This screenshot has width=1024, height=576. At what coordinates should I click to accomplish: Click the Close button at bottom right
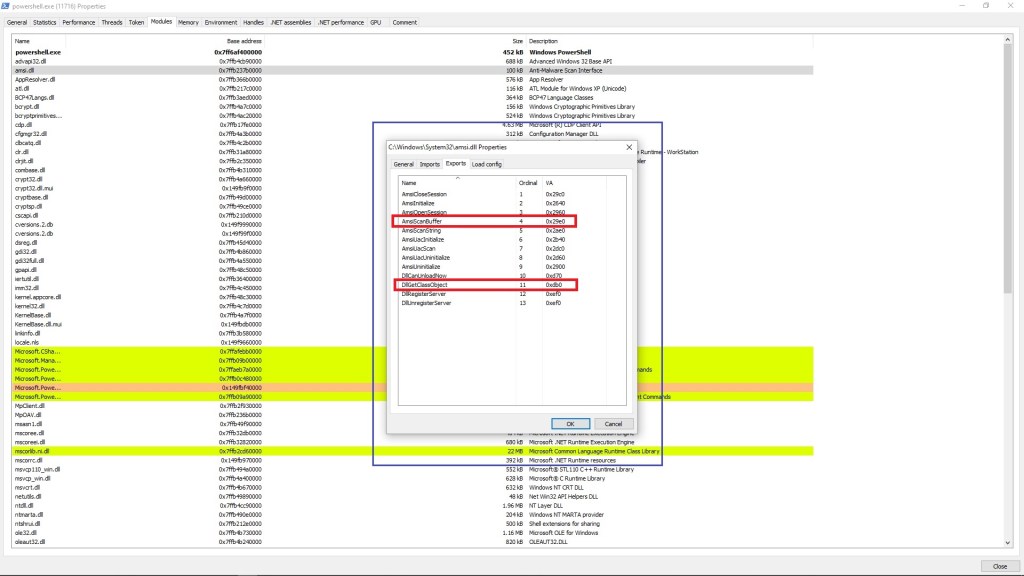(1000, 566)
